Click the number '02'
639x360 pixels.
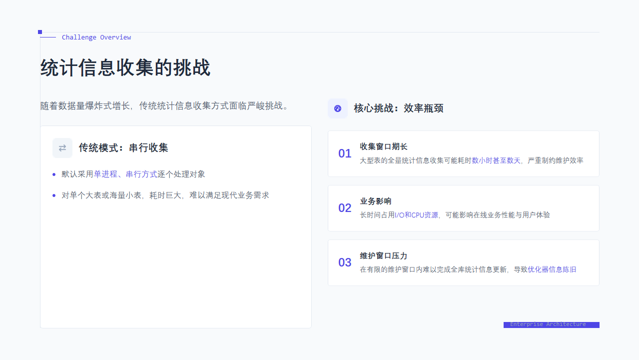(345, 208)
